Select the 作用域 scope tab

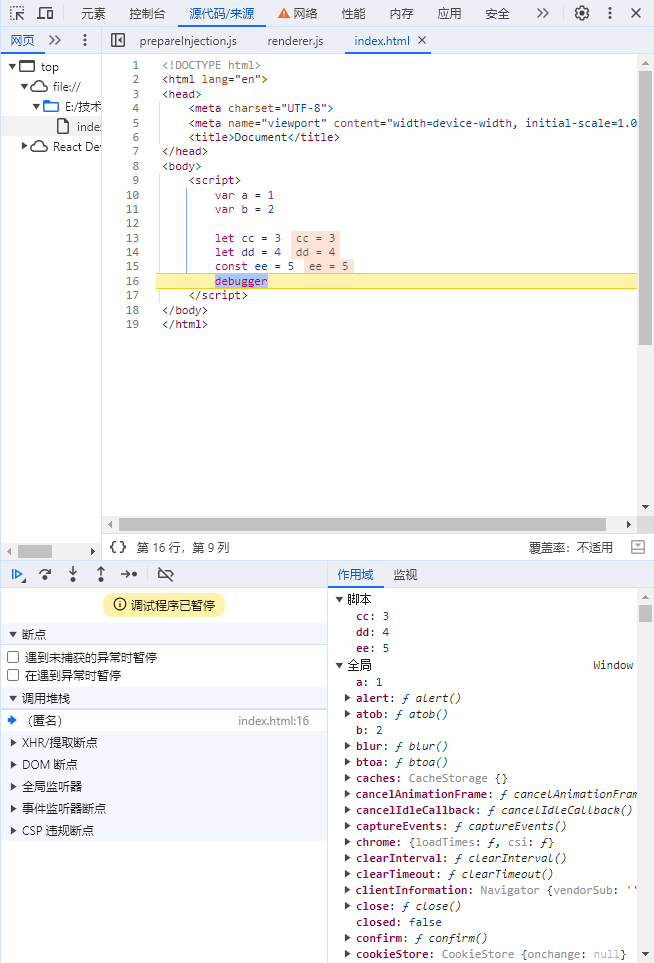pos(355,574)
